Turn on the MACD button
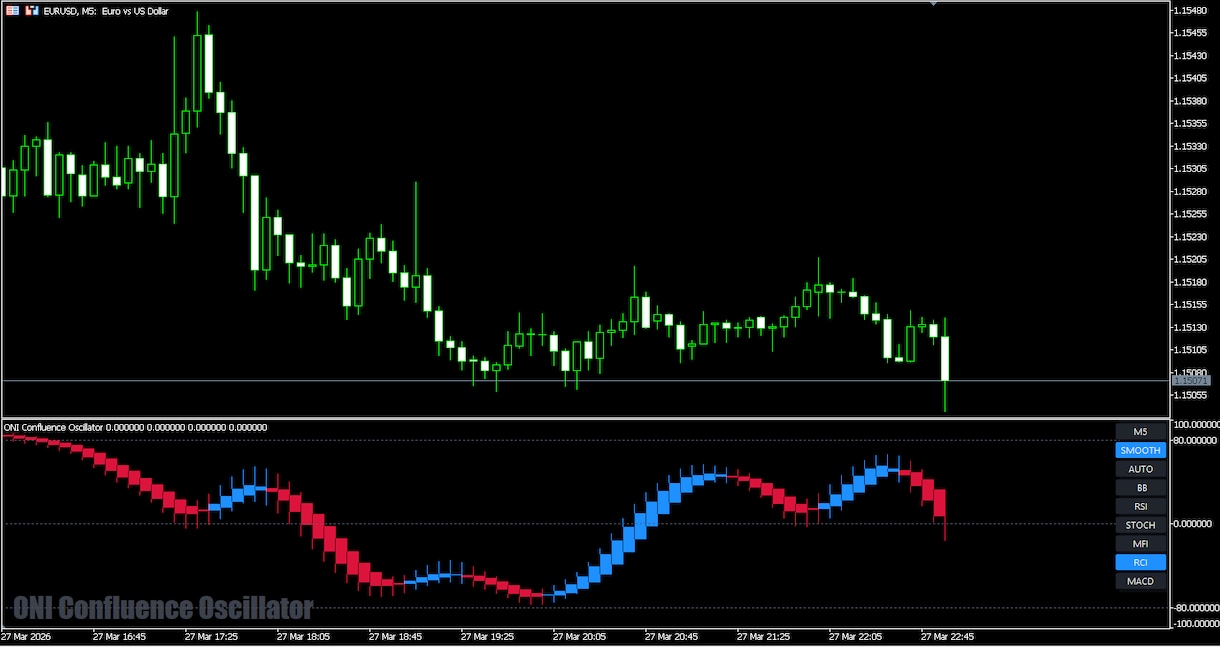 tap(1141, 581)
